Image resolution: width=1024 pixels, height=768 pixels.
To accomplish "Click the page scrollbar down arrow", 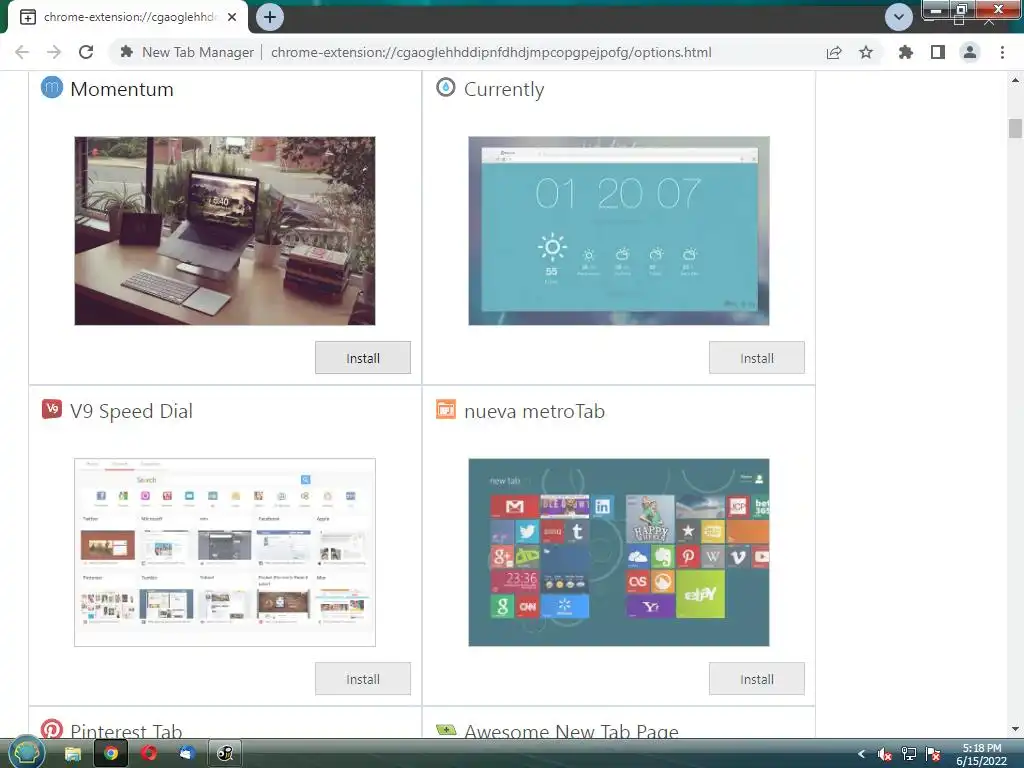I will point(1015,729).
